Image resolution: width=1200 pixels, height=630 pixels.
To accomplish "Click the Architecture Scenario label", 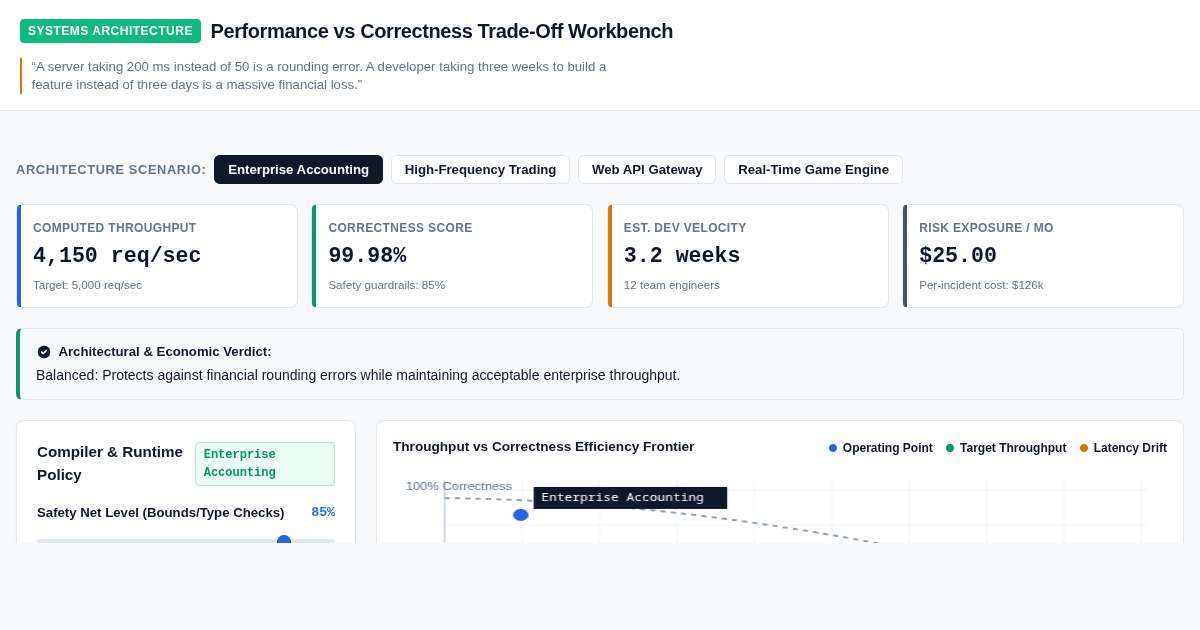I will point(111,170).
